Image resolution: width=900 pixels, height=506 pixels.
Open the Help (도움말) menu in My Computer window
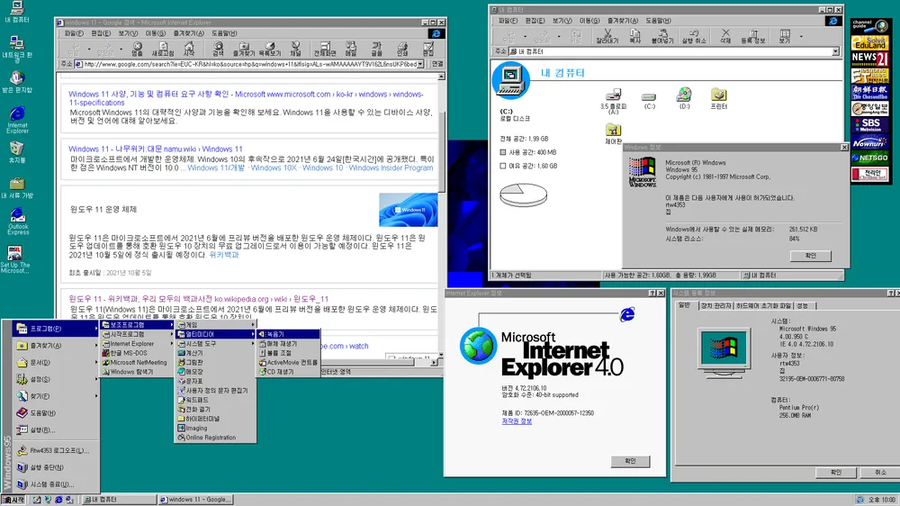658,21
